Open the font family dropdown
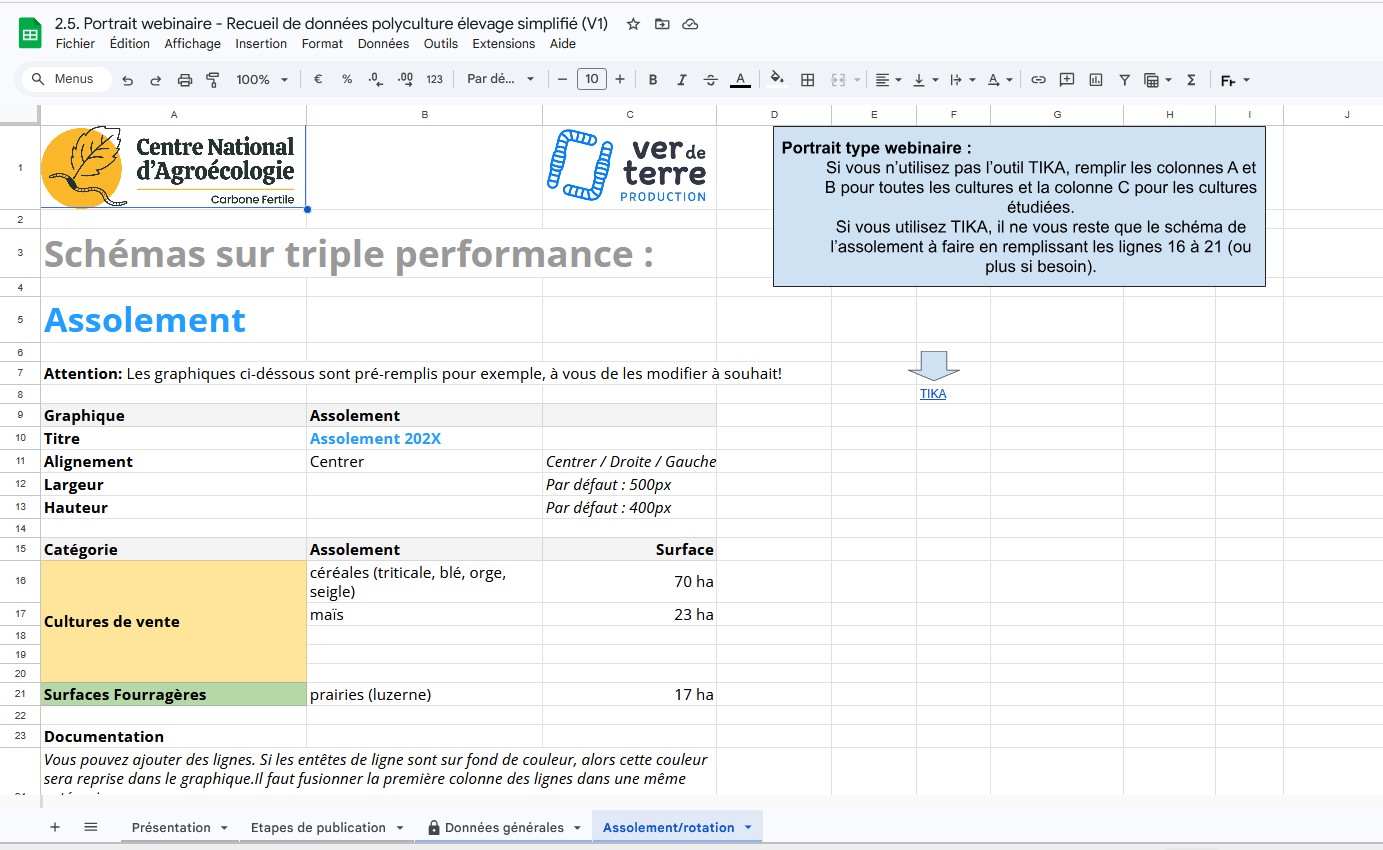The image size is (1383, 850). tap(500, 80)
